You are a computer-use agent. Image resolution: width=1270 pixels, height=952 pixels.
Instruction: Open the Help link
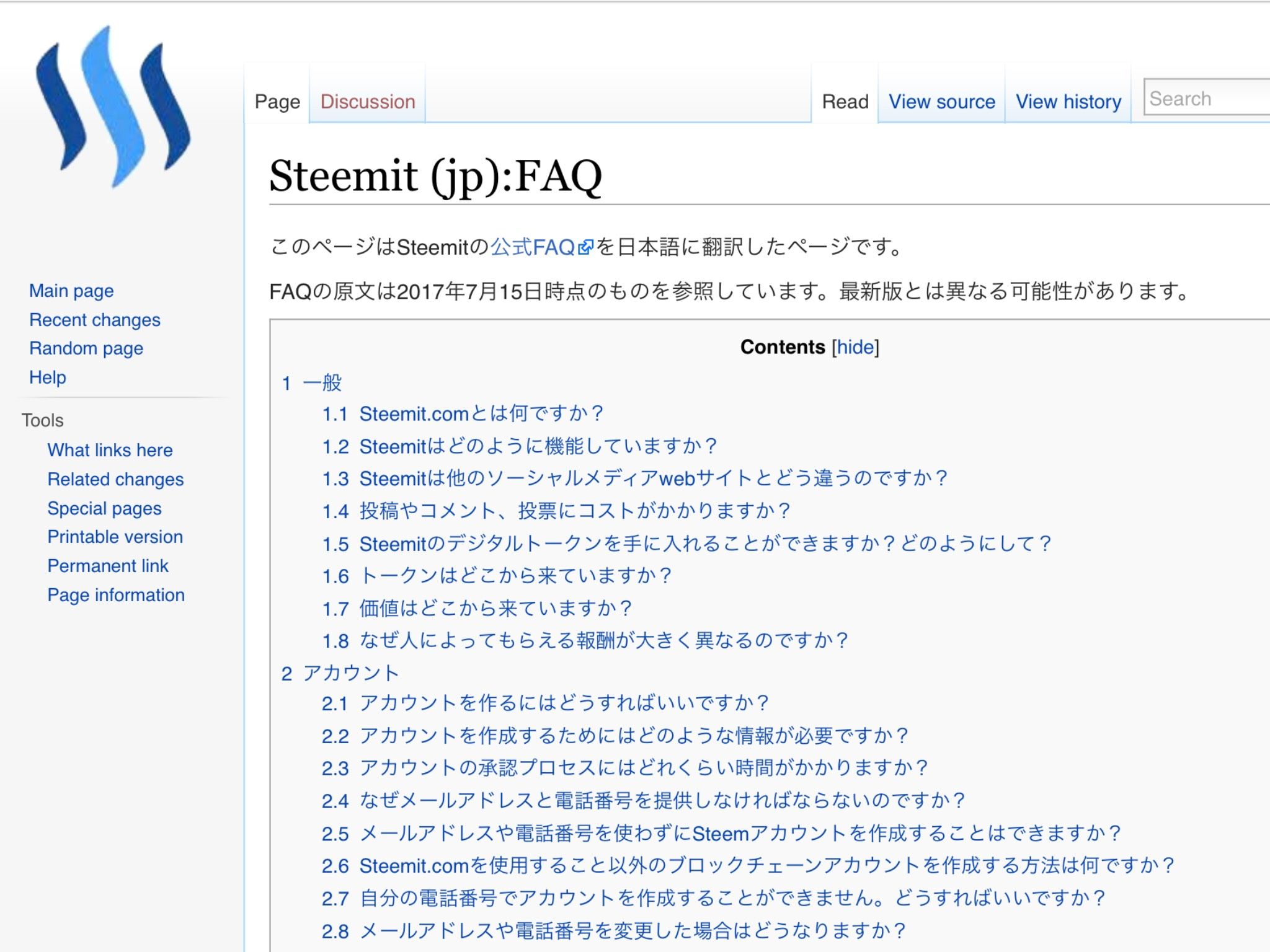click(x=47, y=377)
